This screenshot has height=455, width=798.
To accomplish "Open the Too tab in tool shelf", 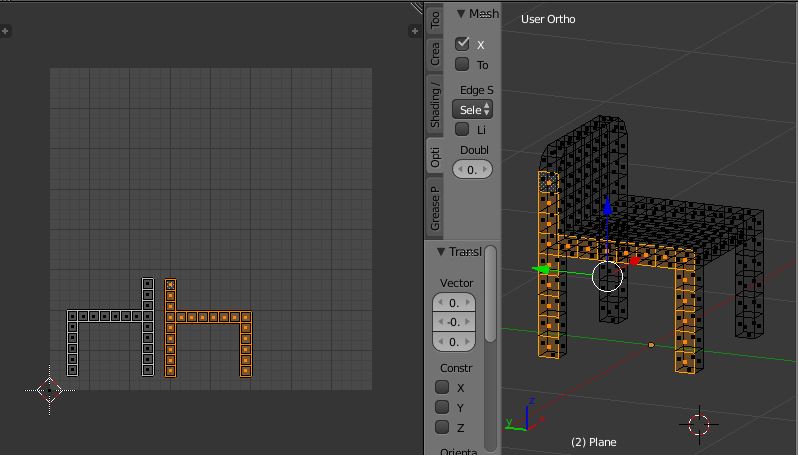I will coord(435,20).
